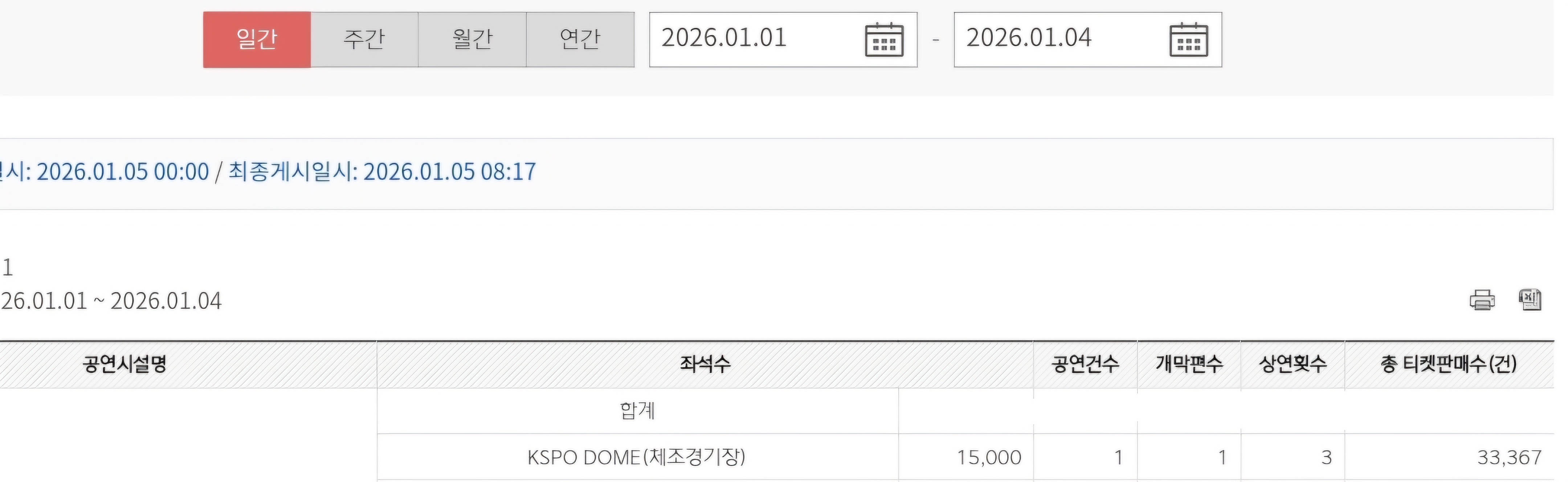Open the end date calendar picker icon
The height and width of the screenshot is (482, 1568).
click(1188, 40)
